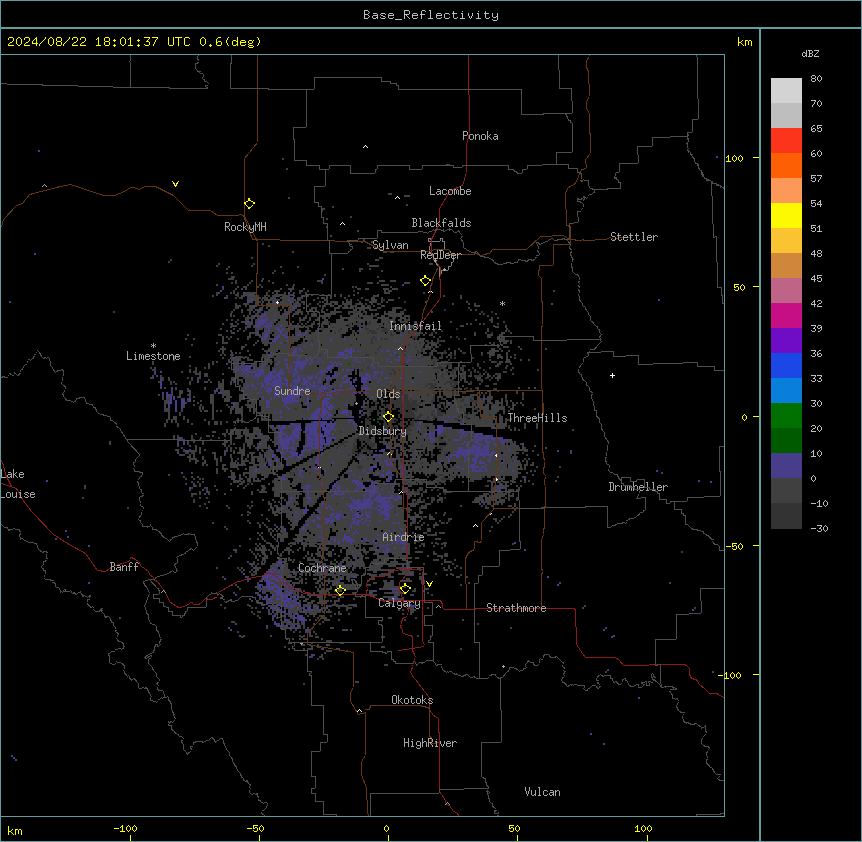Click the Blackfalds label on the map
This screenshot has height=842, width=862.
pyautogui.click(x=441, y=223)
